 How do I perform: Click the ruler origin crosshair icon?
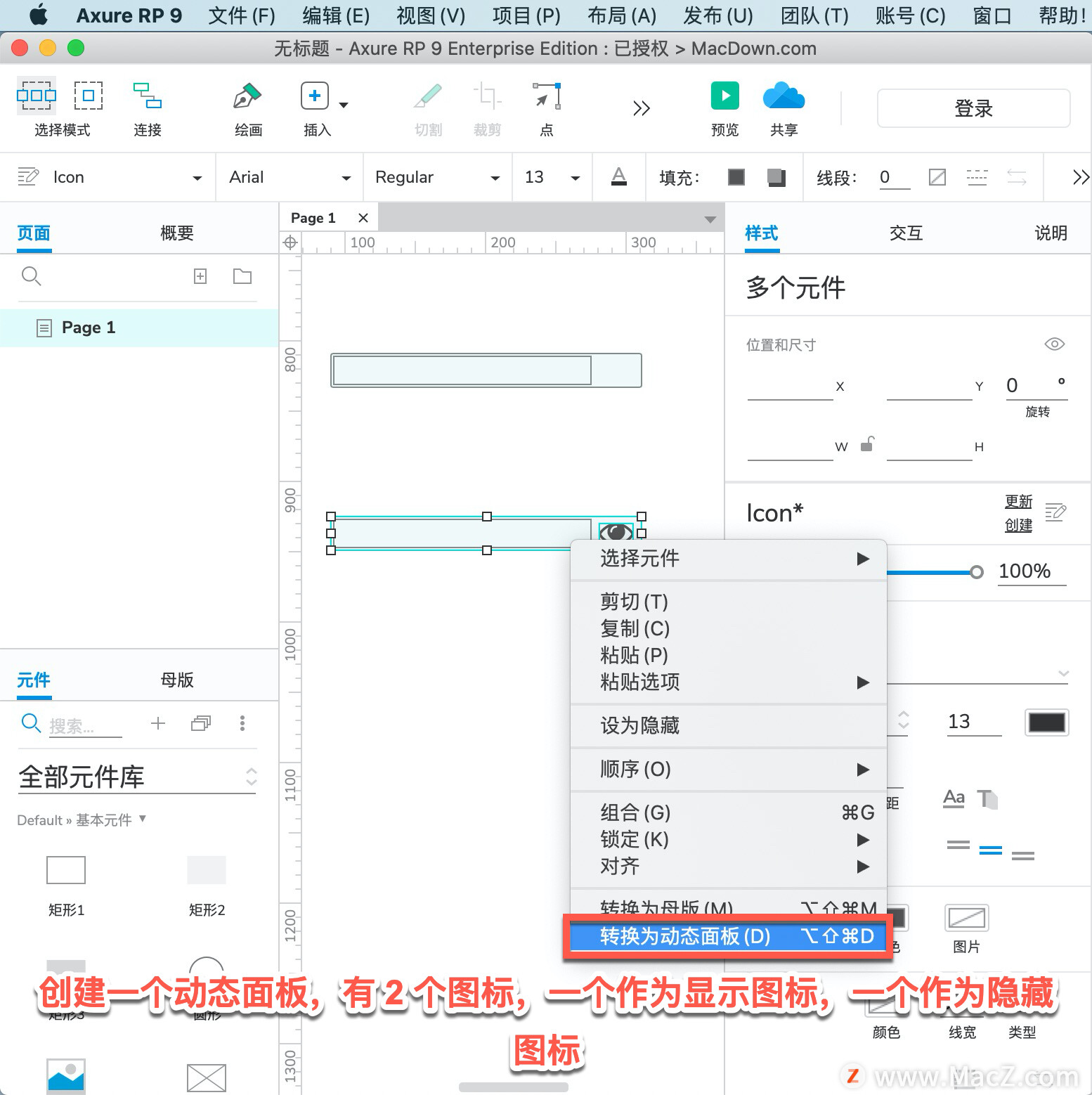tap(290, 243)
